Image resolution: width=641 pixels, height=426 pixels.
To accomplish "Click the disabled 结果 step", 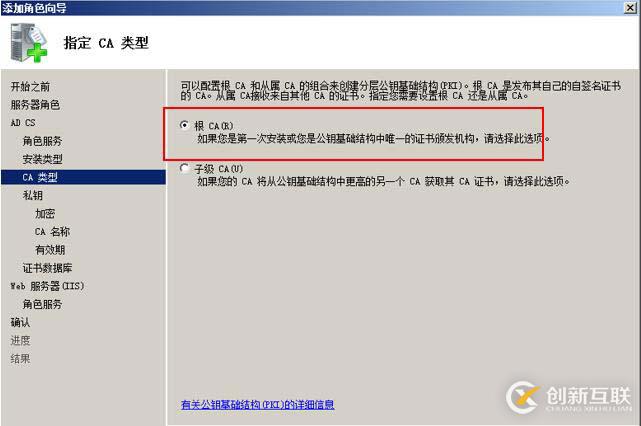I will tap(20, 359).
